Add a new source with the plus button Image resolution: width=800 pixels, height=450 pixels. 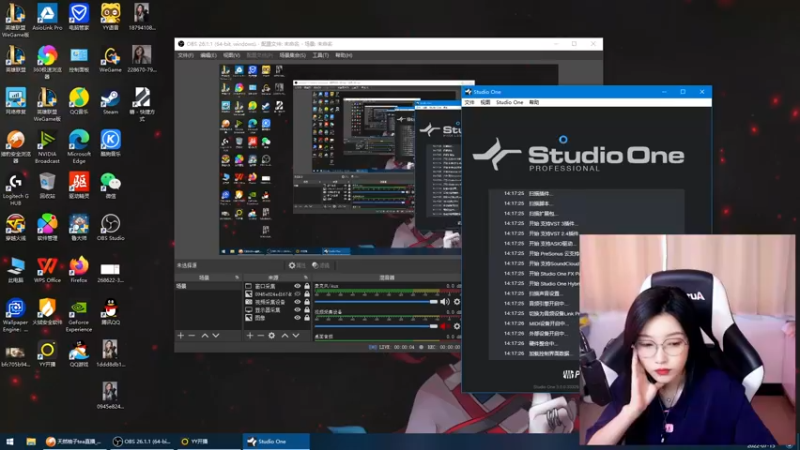tap(249, 336)
